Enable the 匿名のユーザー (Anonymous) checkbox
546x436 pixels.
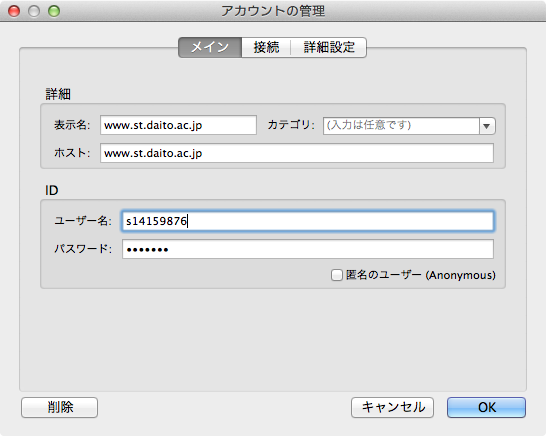coord(337,275)
